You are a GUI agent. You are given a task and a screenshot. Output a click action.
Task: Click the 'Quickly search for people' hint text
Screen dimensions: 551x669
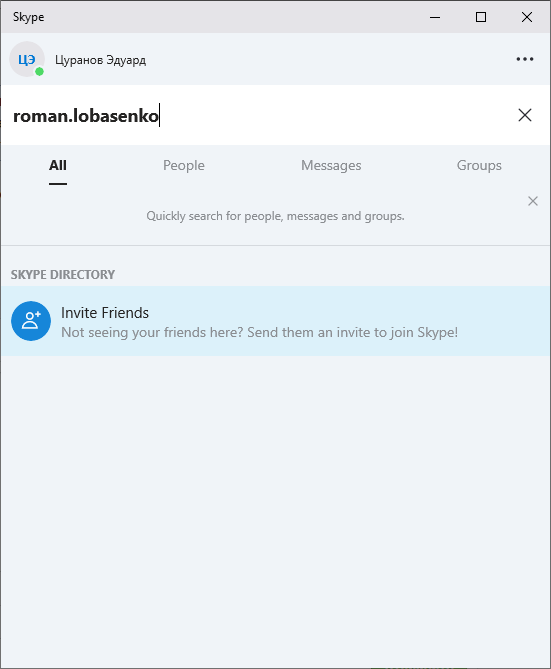tap(275, 216)
